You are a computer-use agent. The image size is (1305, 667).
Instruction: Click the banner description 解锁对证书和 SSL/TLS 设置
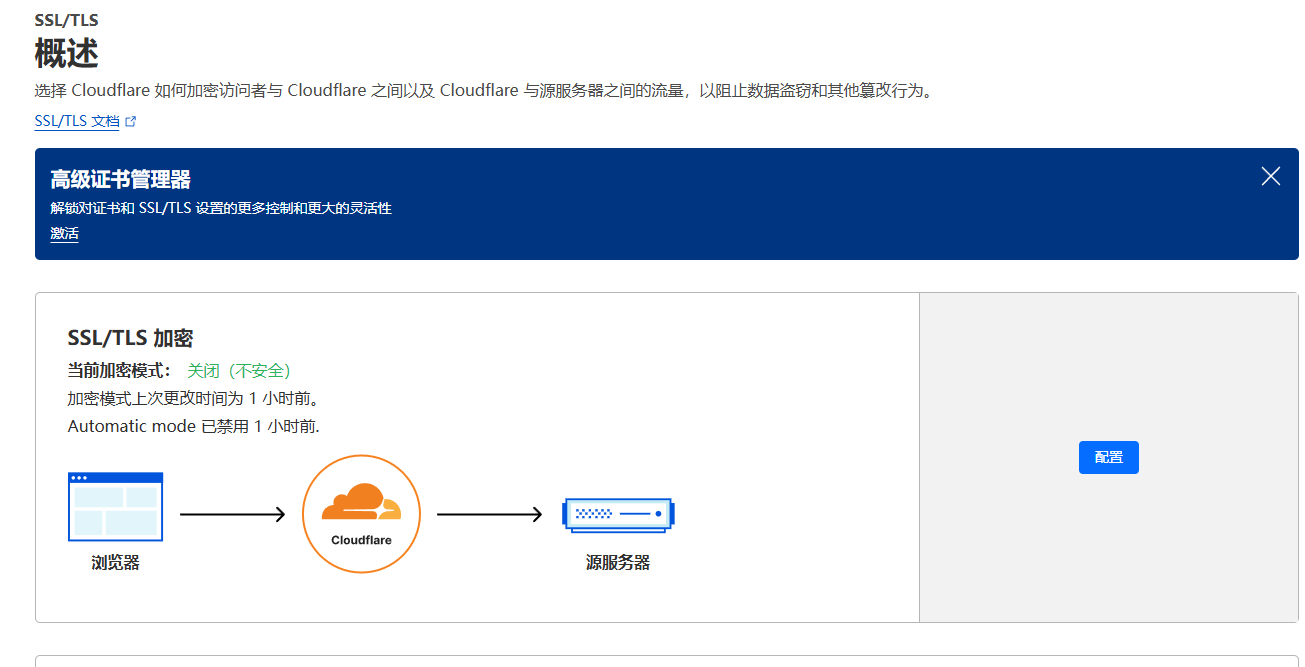221,208
